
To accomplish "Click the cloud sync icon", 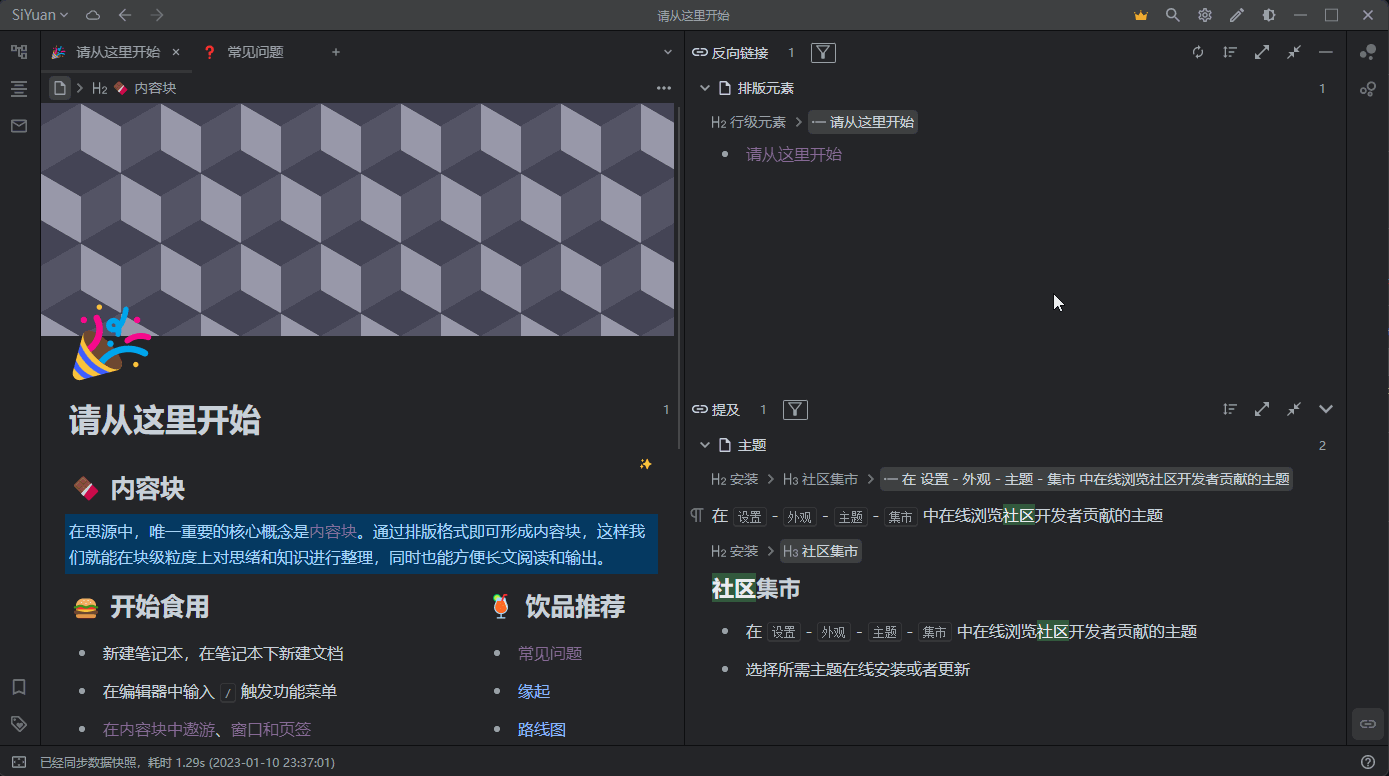I will tap(93, 15).
